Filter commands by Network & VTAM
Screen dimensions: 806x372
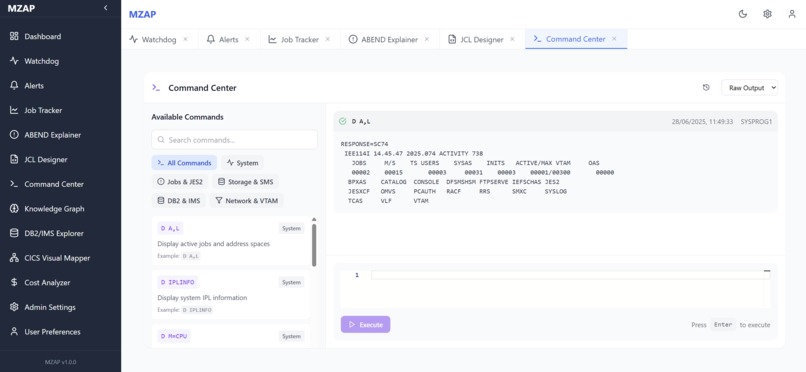coord(246,200)
